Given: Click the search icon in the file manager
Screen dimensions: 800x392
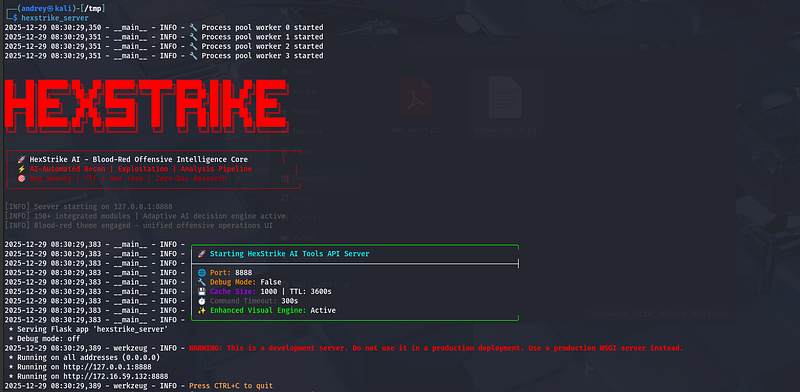Looking at the screenshot, I should (x=644, y=47).
